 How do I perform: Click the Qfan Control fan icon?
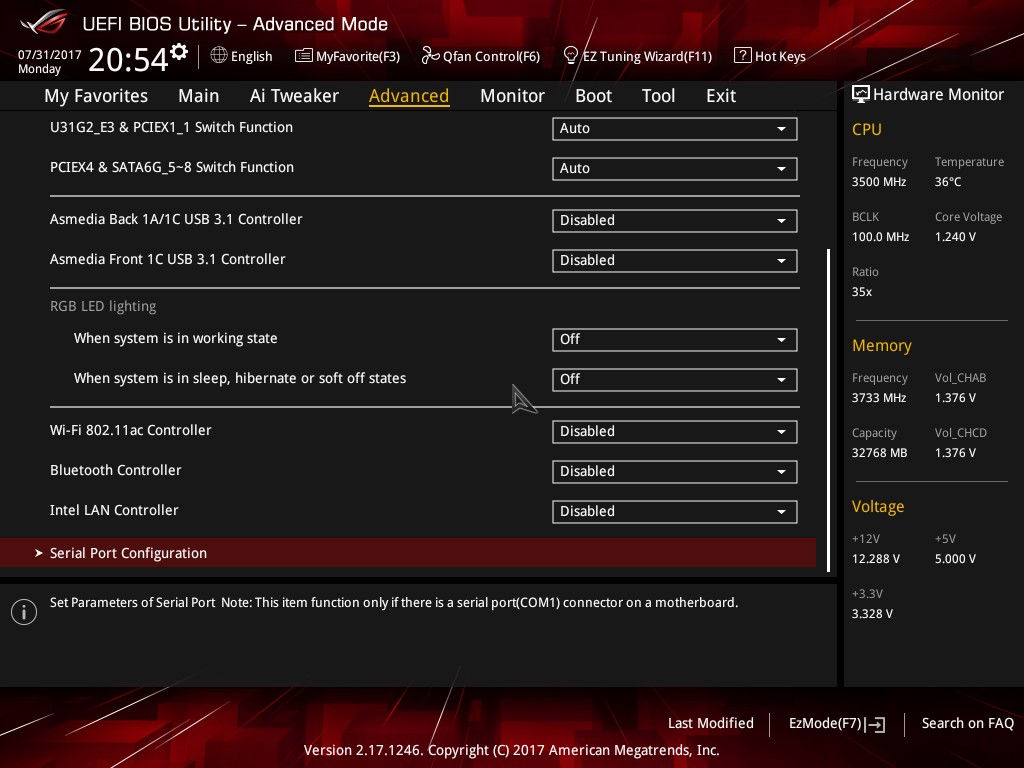pyautogui.click(x=430, y=56)
